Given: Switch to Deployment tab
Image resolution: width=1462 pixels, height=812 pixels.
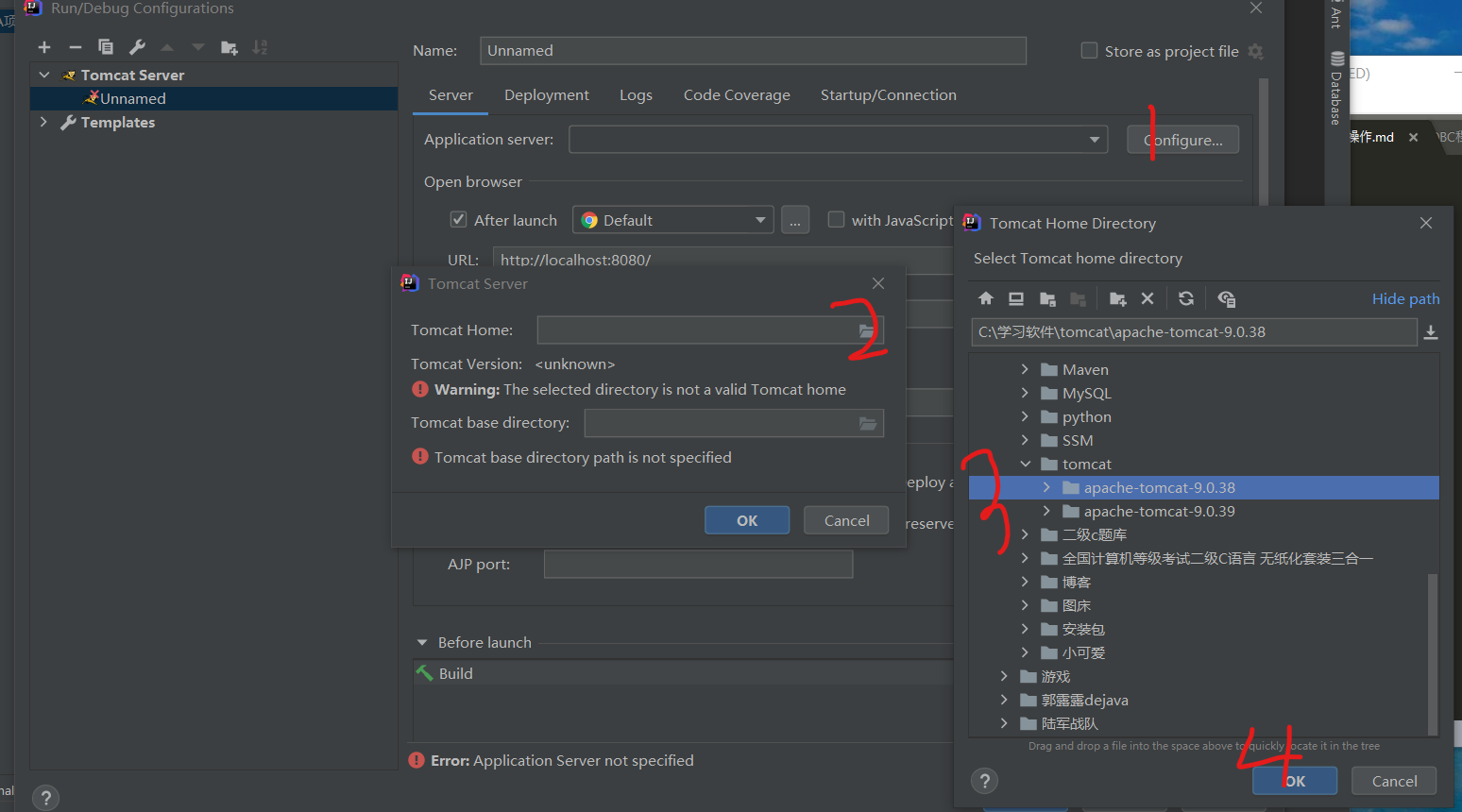Looking at the screenshot, I should (547, 95).
